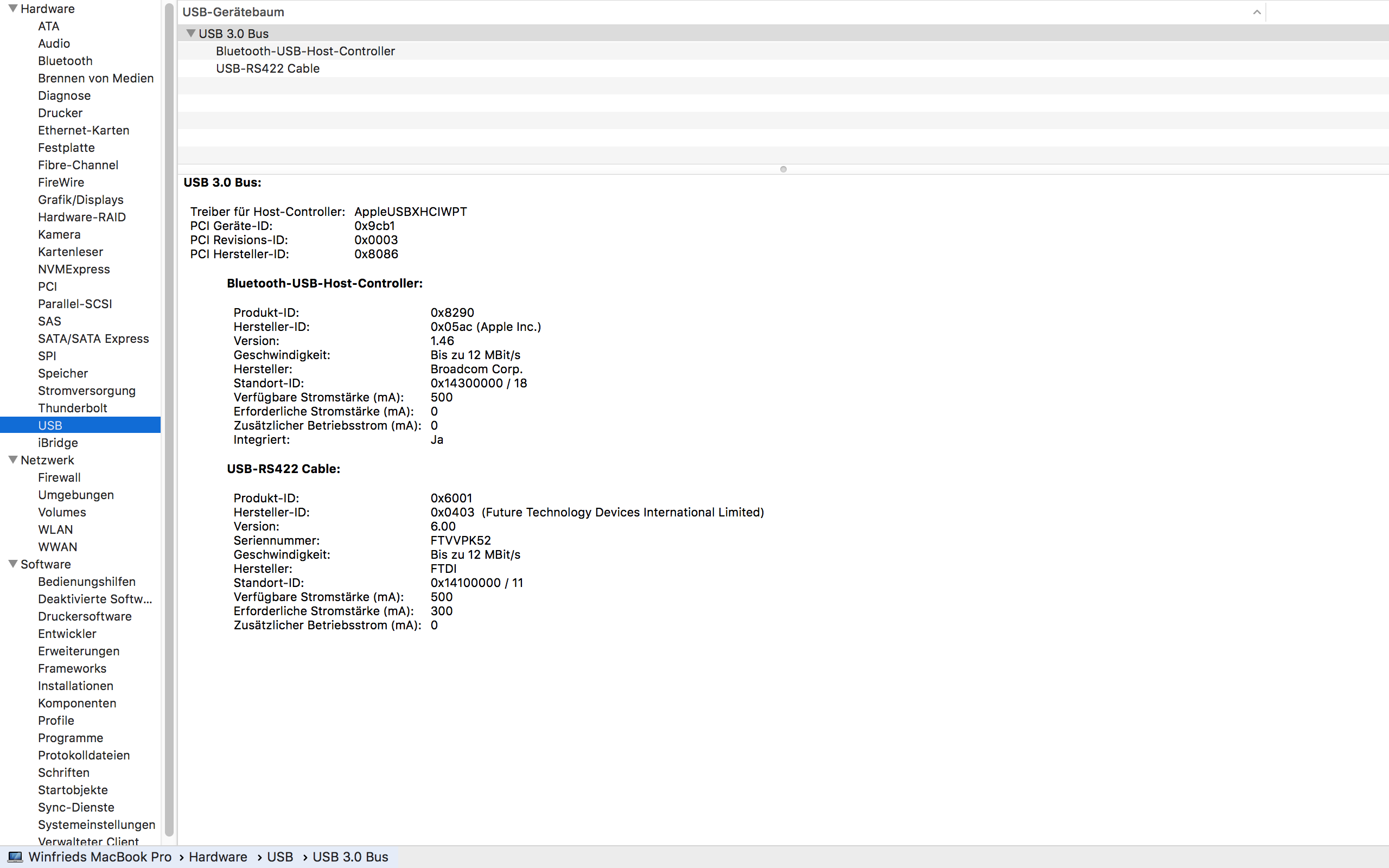This screenshot has width=1389, height=868.
Task: Collapse the USB 3.0 Bus tree node
Action: click(190, 33)
